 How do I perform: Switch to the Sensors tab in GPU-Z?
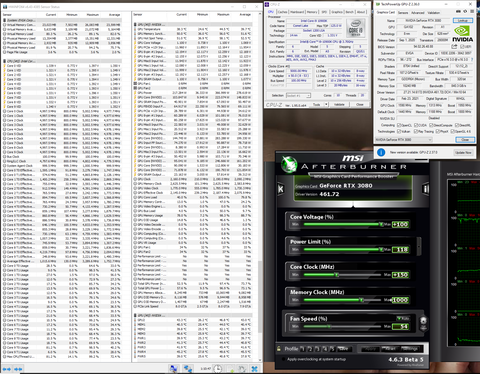point(403,13)
